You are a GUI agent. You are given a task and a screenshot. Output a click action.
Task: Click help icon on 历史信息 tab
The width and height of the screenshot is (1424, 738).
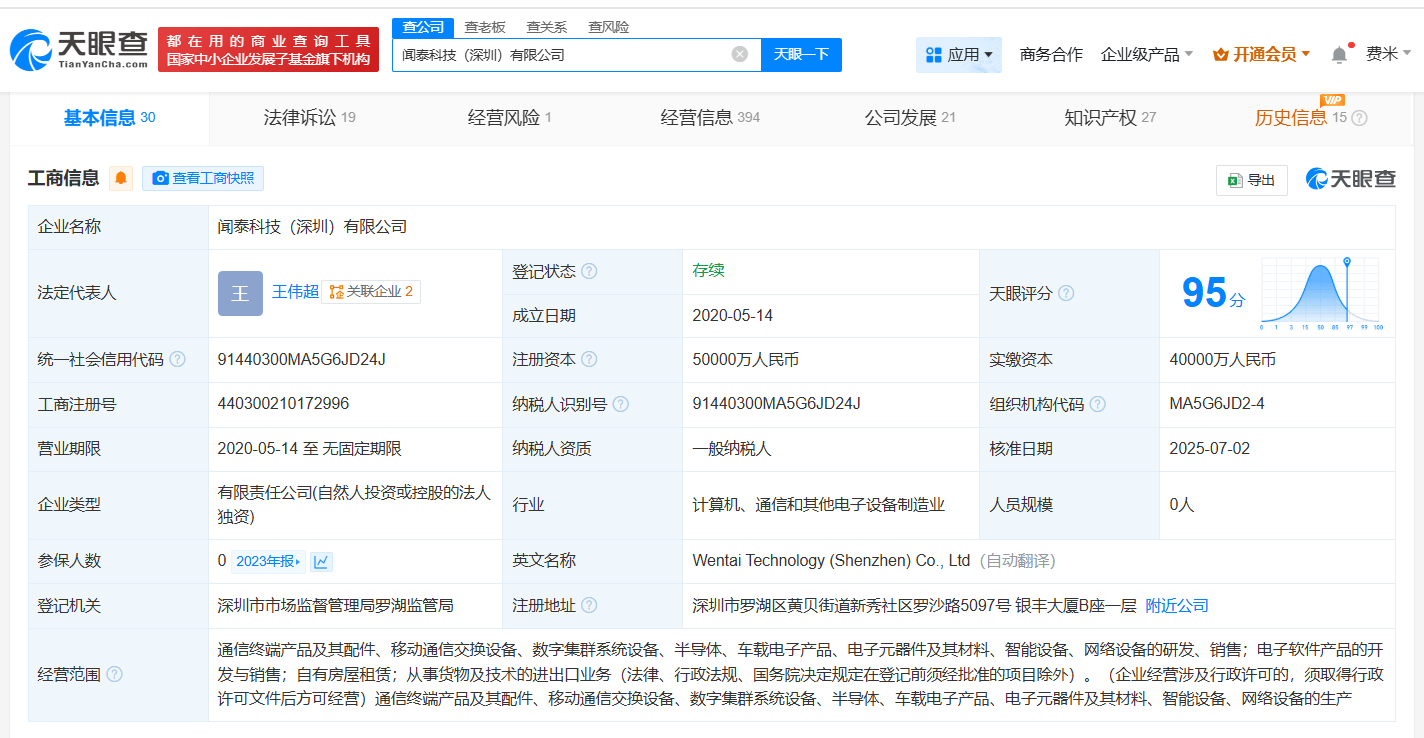[1359, 118]
